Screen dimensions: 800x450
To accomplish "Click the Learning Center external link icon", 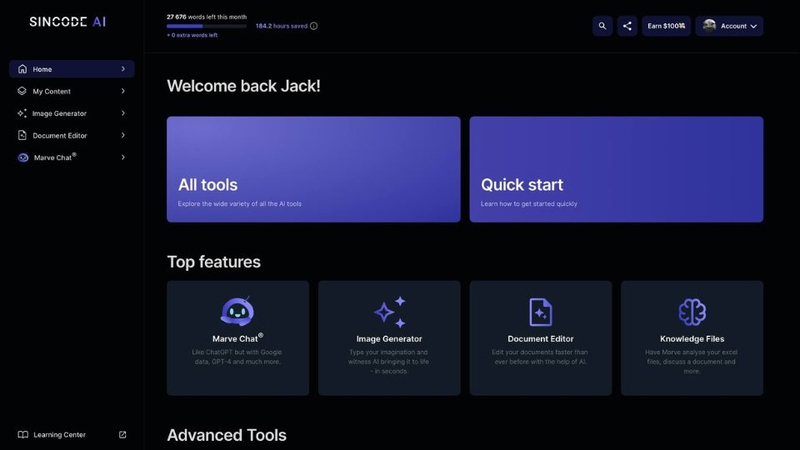I will point(122,435).
